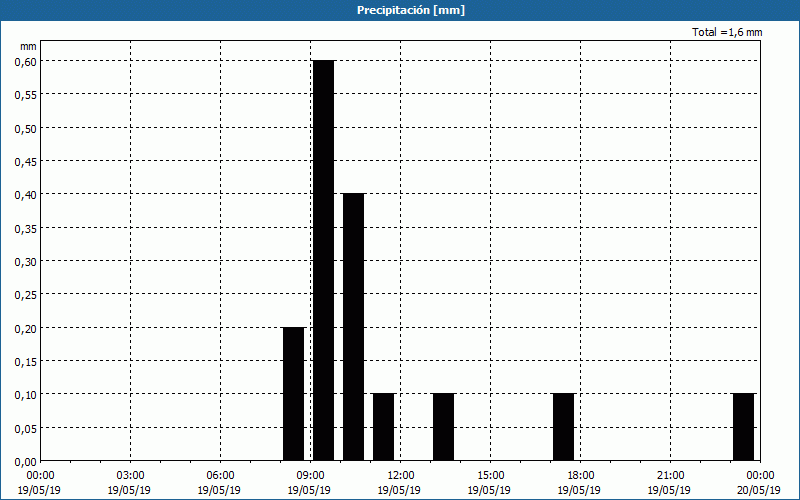Select the last bar near 20/05/19 midnight
Screen dimensions: 800x500
[x=743, y=427]
